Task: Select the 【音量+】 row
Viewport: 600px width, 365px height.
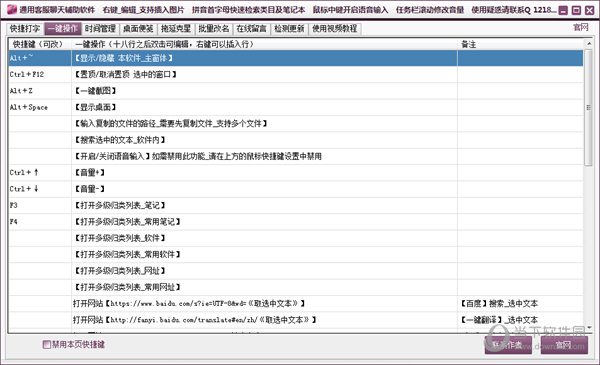Action: [x=296, y=173]
